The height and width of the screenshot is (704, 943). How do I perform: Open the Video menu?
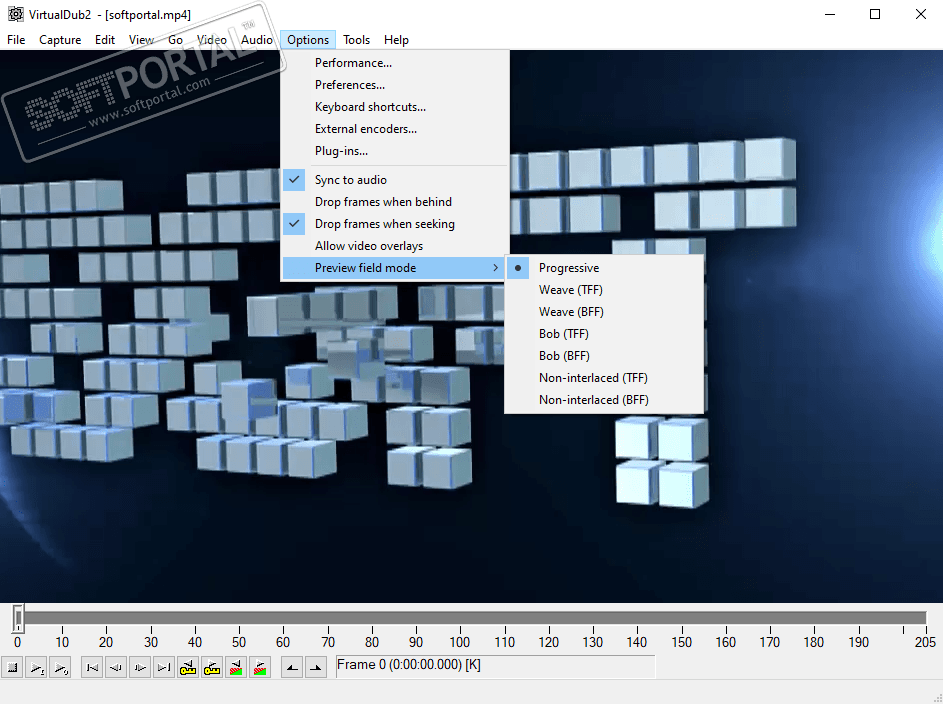pos(212,40)
